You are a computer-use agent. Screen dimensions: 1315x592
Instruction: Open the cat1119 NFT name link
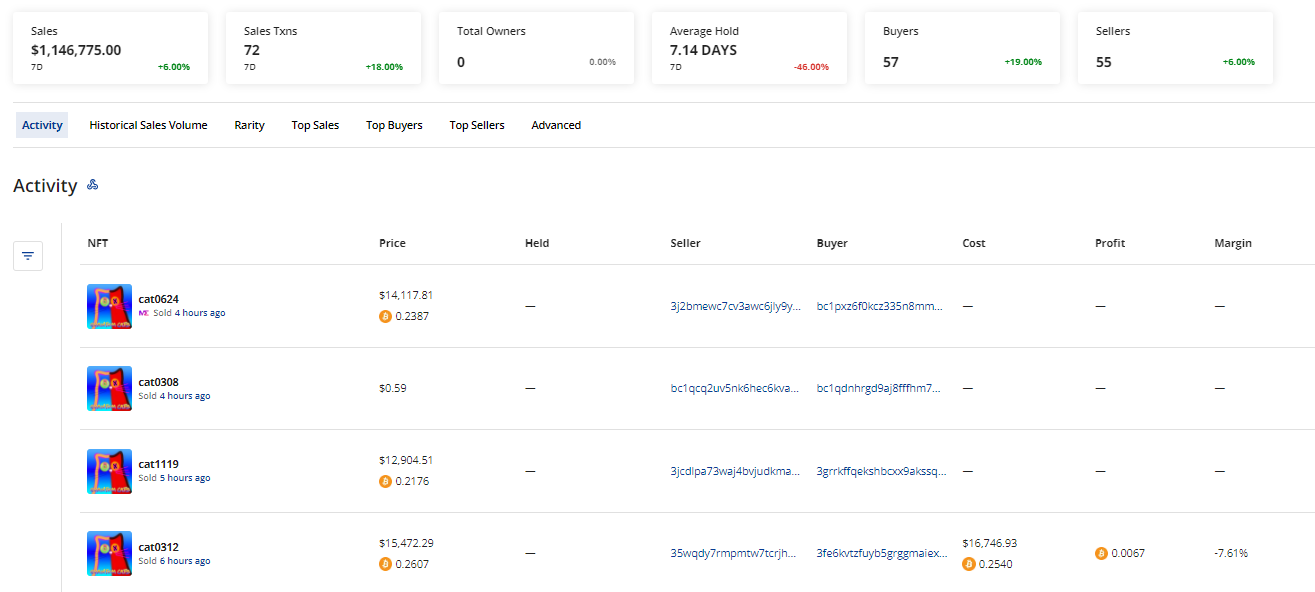(158, 464)
